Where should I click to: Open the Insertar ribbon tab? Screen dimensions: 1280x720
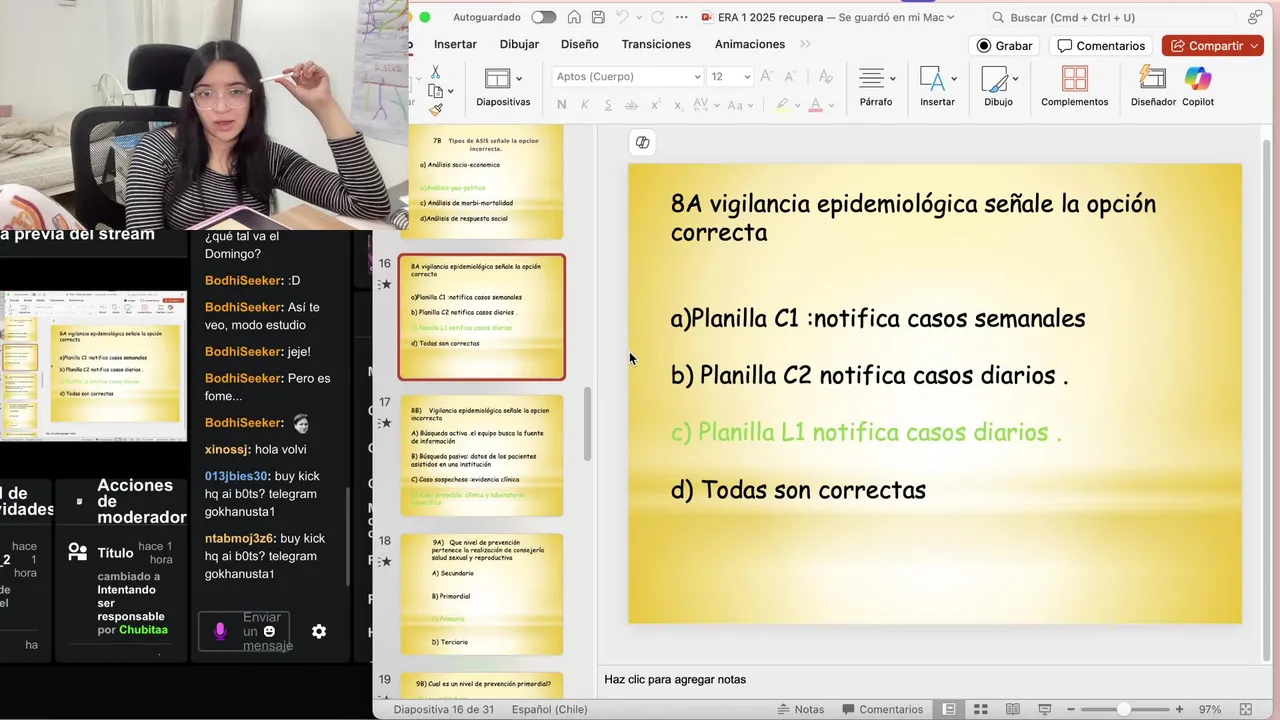[x=455, y=44]
